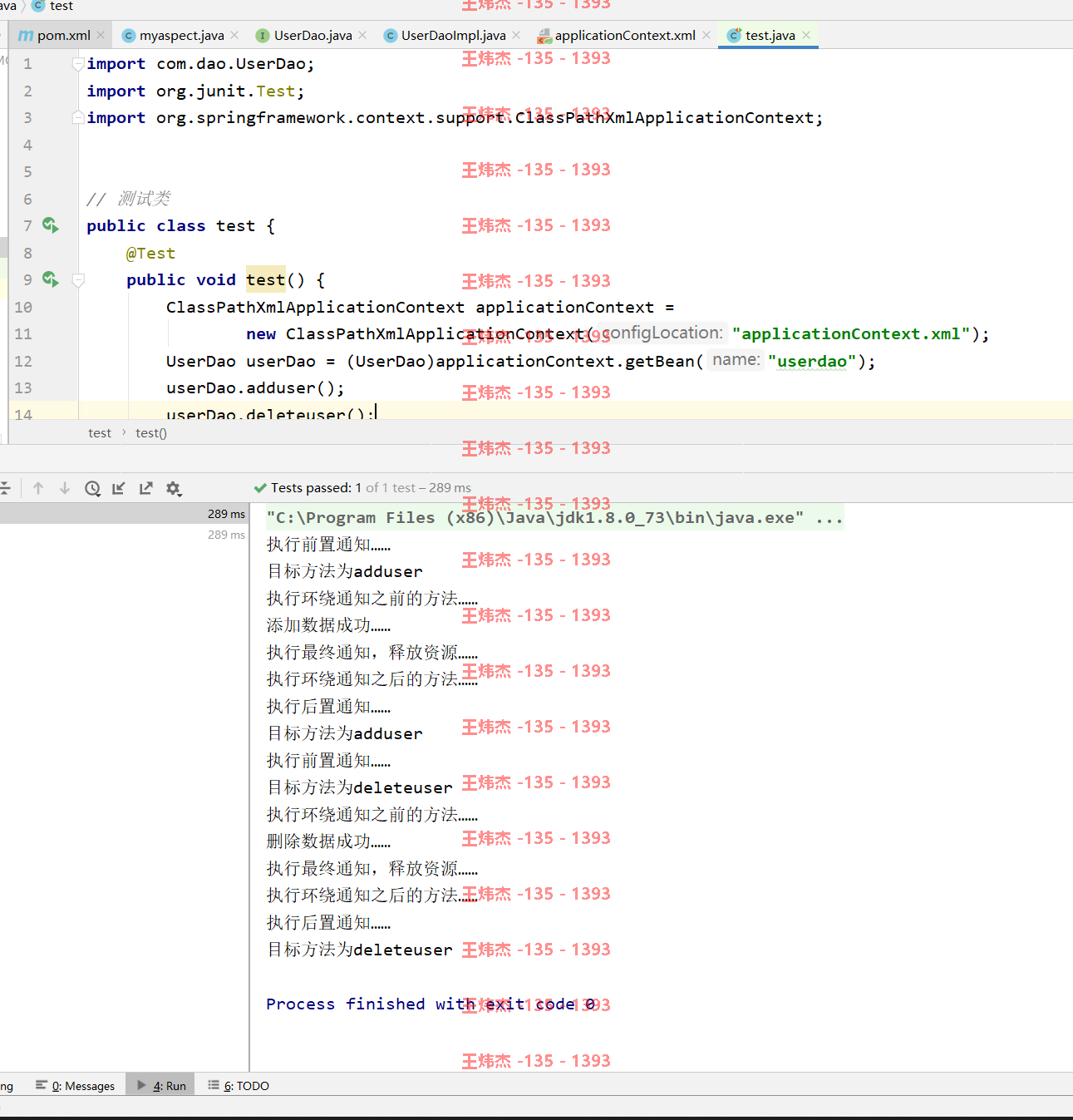Close the myaspect.java tab
This screenshot has width=1073, height=1120.
click(x=234, y=35)
